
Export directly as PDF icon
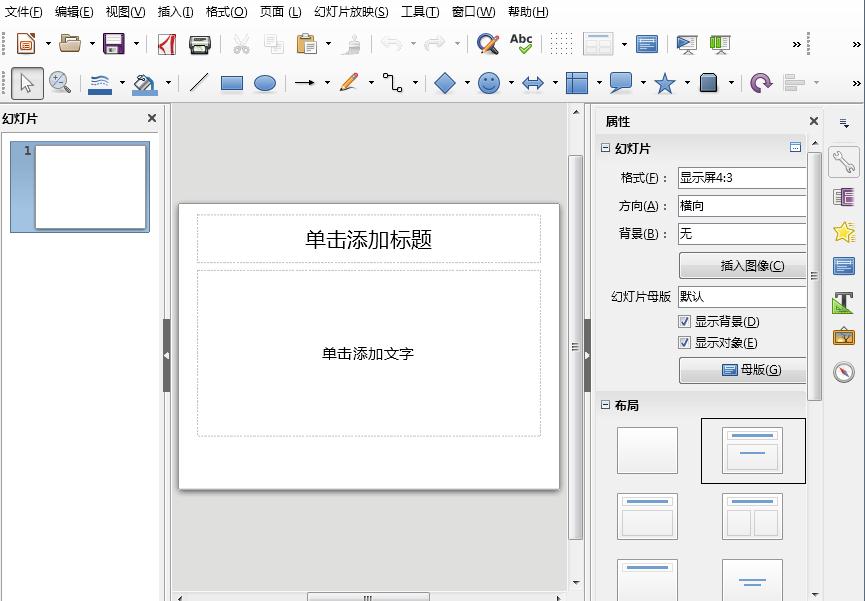coord(167,44)
